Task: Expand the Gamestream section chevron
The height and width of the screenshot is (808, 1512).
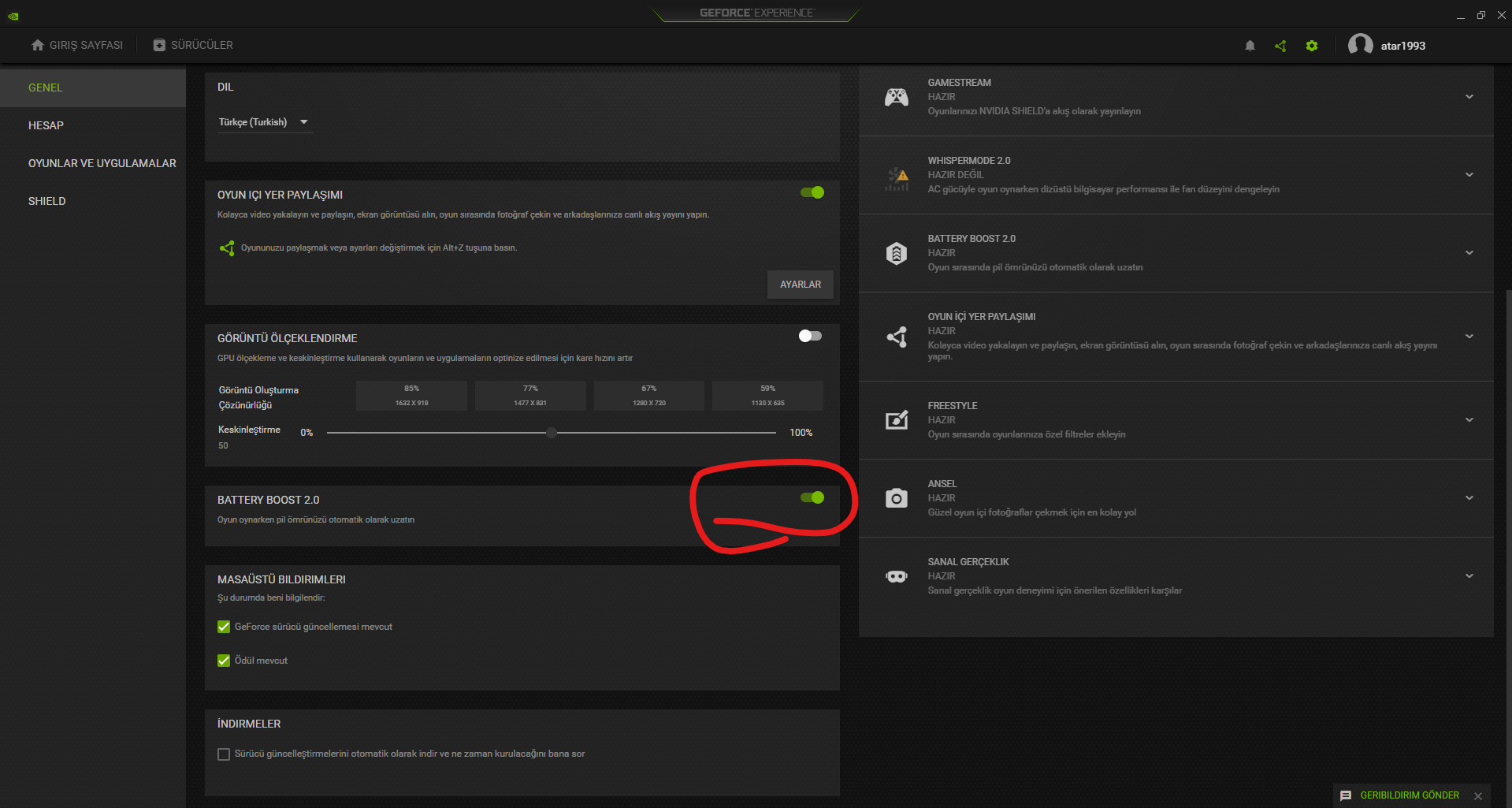Action: click(1469, 97)
